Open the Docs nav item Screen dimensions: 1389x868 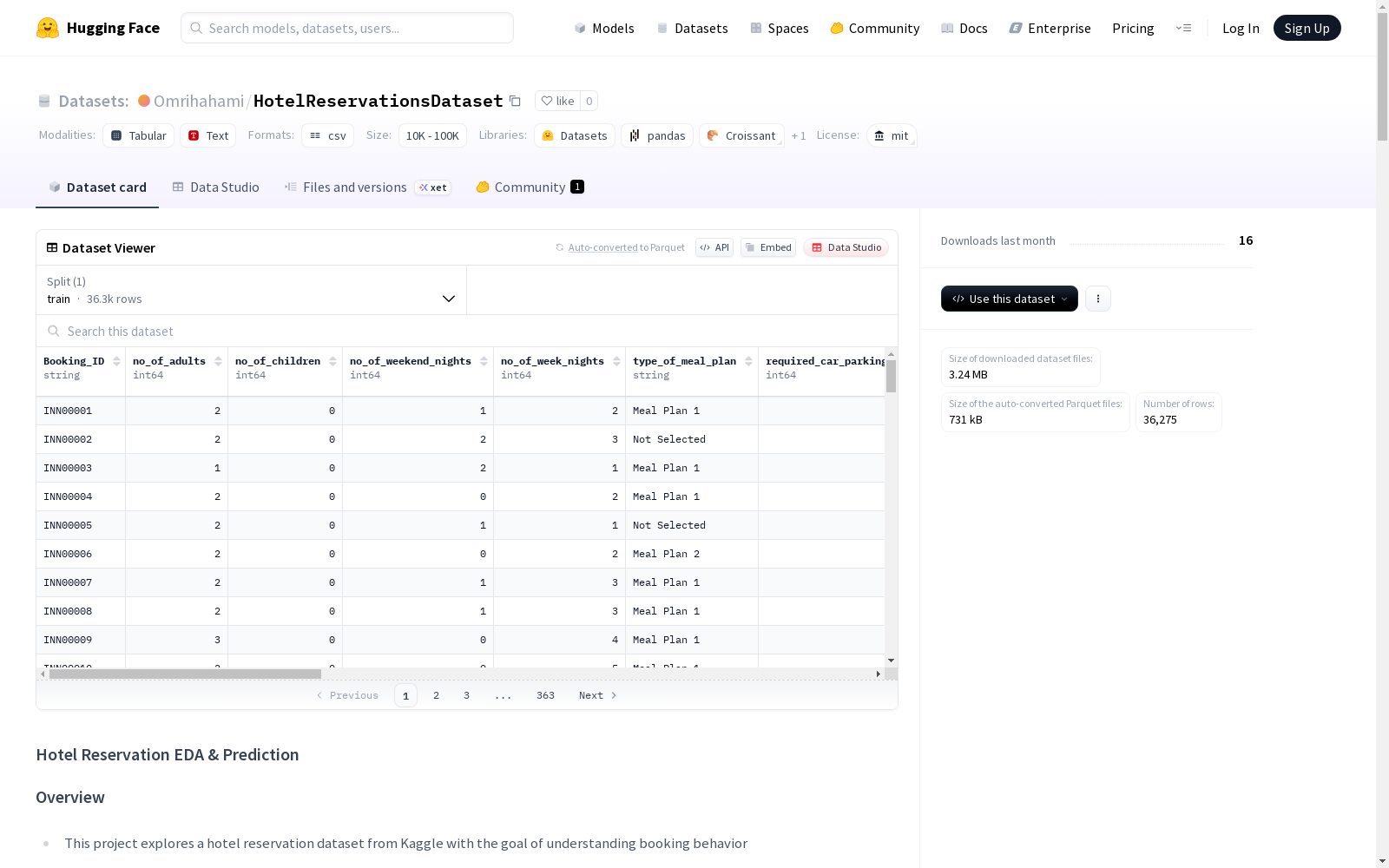click(964, 28)
